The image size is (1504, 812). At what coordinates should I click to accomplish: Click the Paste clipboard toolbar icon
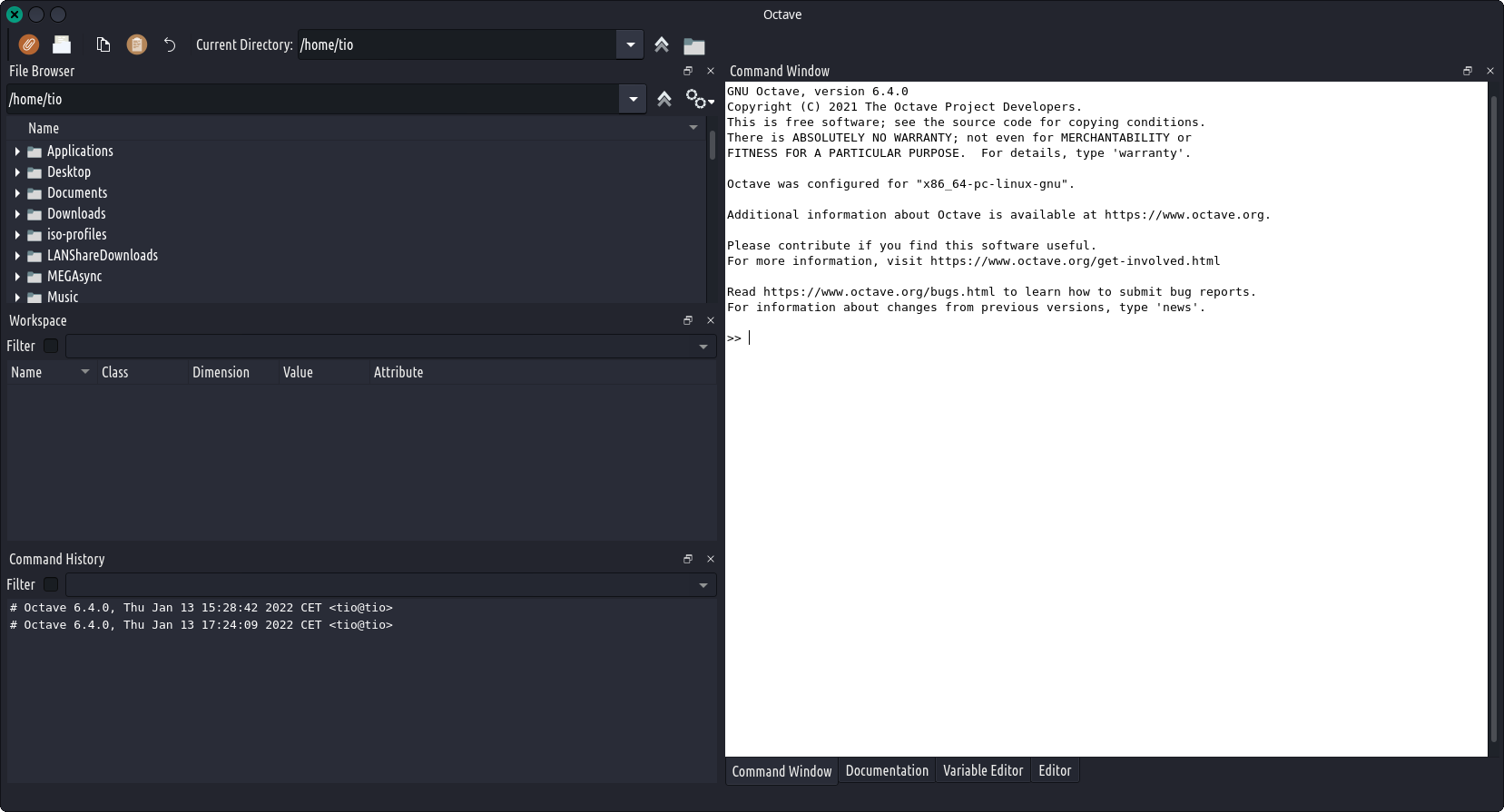click(x=137, y=44)
